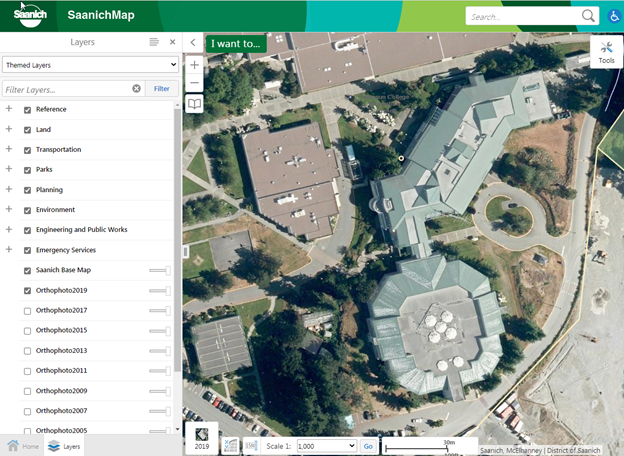Adjust Orthophoto2013 opacity slider
The height and width of the screenshot is (456, 624).
point(160,351)
